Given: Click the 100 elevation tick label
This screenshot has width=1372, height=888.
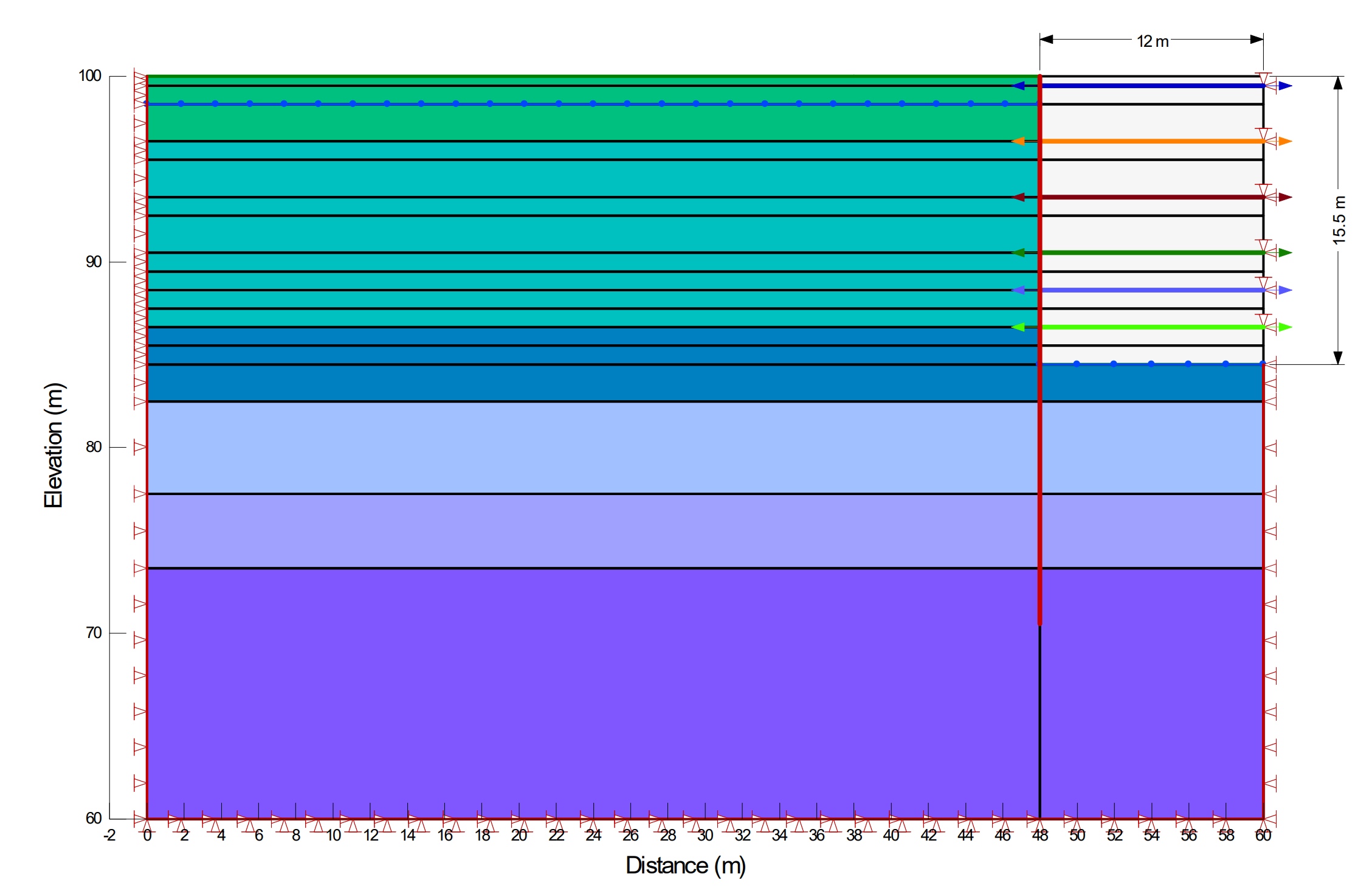Looking at the screenshot, I should click(x=89, y=74).
